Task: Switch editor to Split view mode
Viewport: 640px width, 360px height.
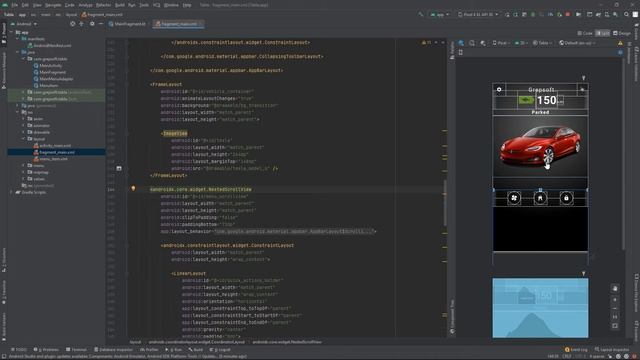Action: pos(602,33)
